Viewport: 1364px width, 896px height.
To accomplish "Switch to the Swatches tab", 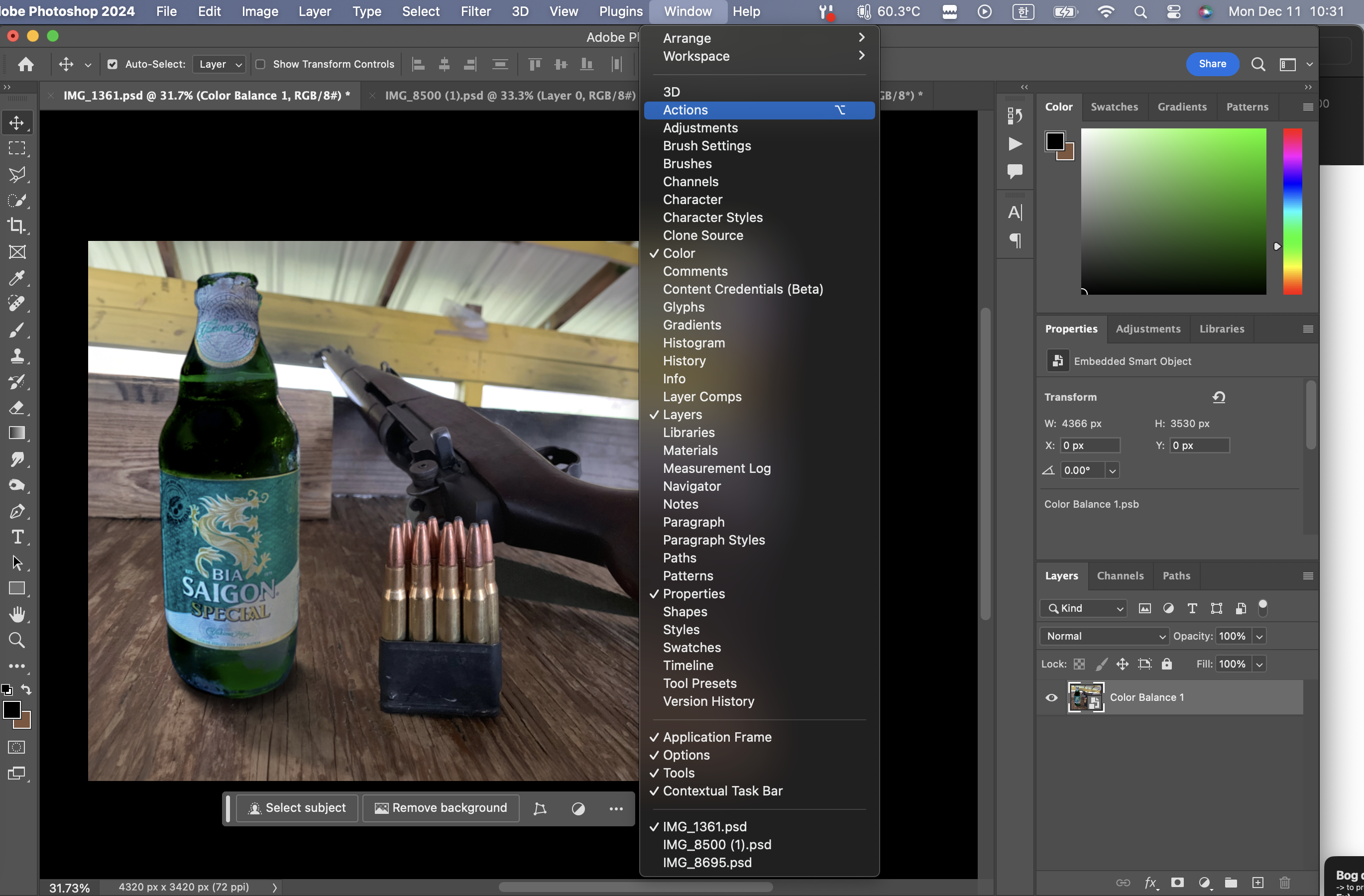I will click(x=1114, y=107).
